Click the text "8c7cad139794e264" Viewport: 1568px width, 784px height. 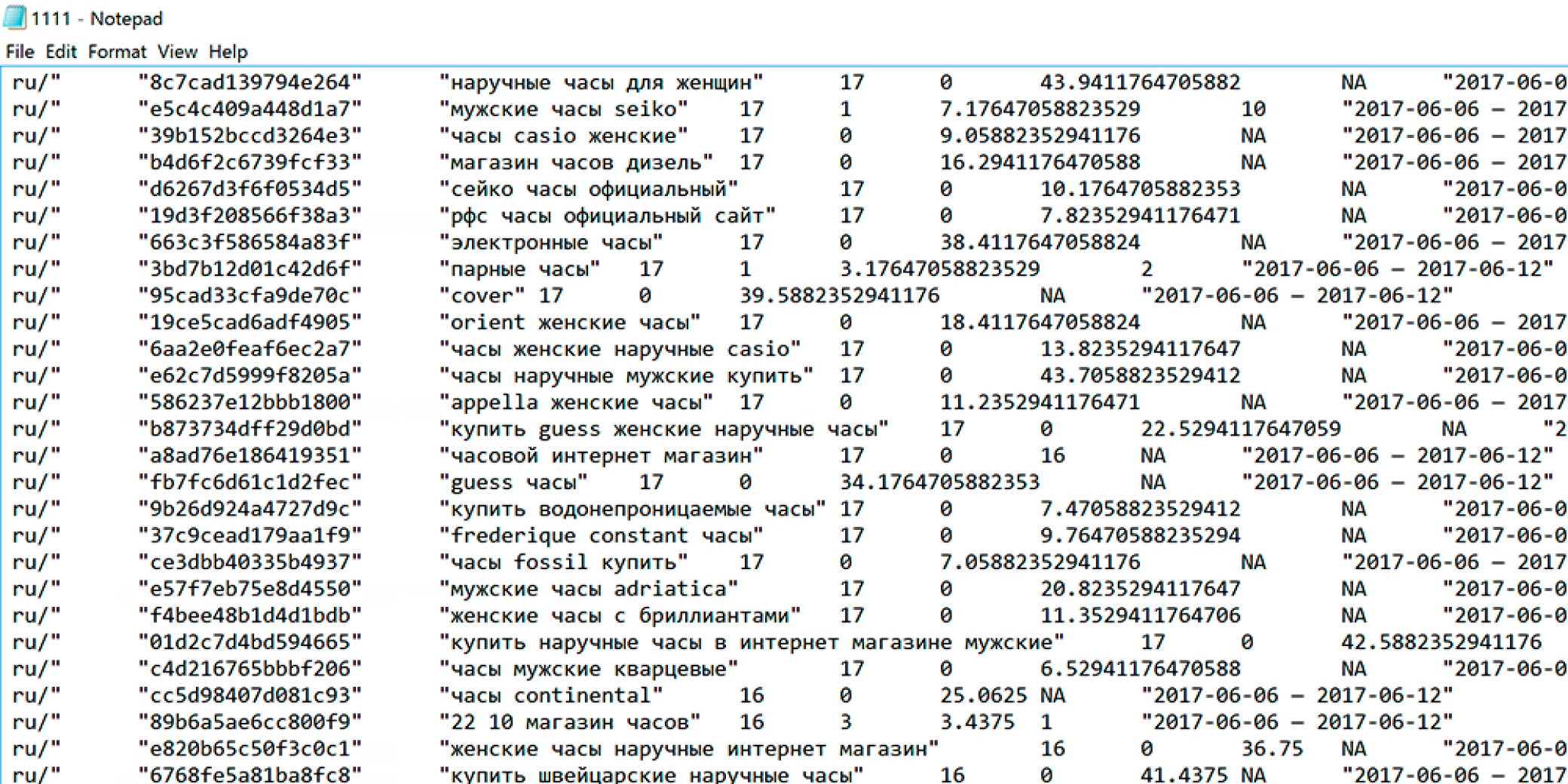click(250, 82)
